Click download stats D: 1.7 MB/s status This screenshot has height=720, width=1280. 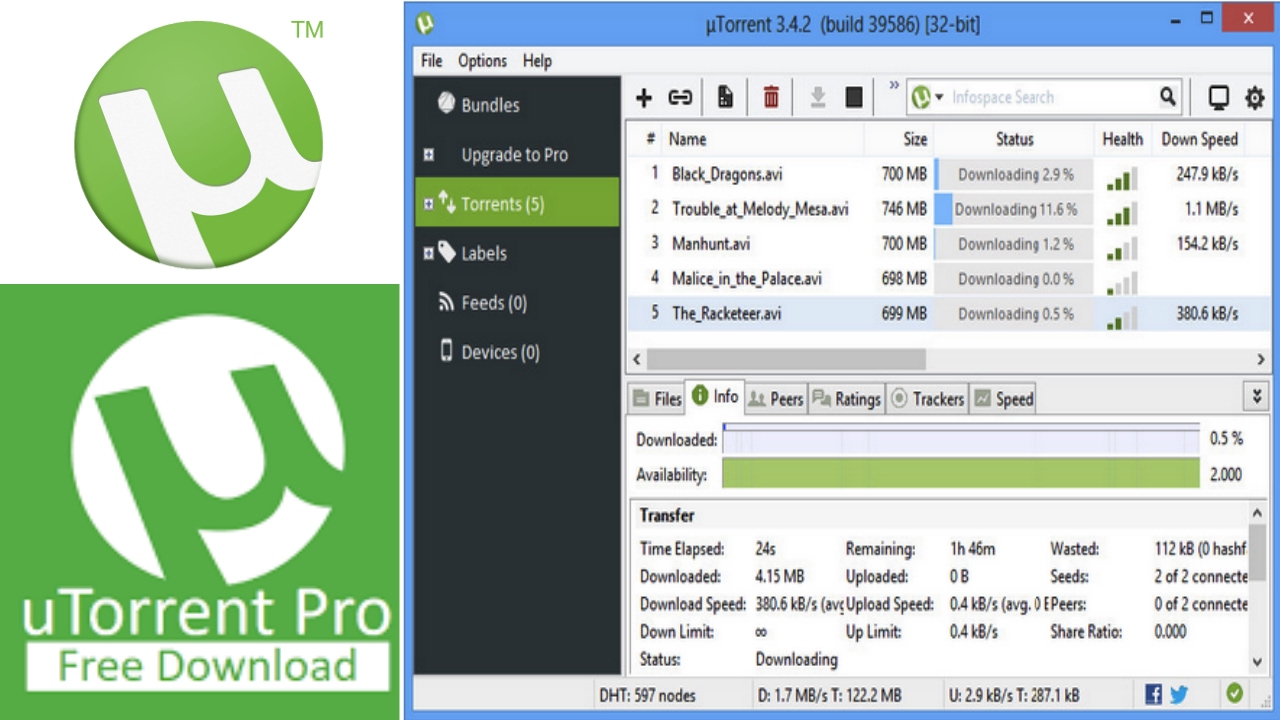pyautogui.click(x=832, y=695)
